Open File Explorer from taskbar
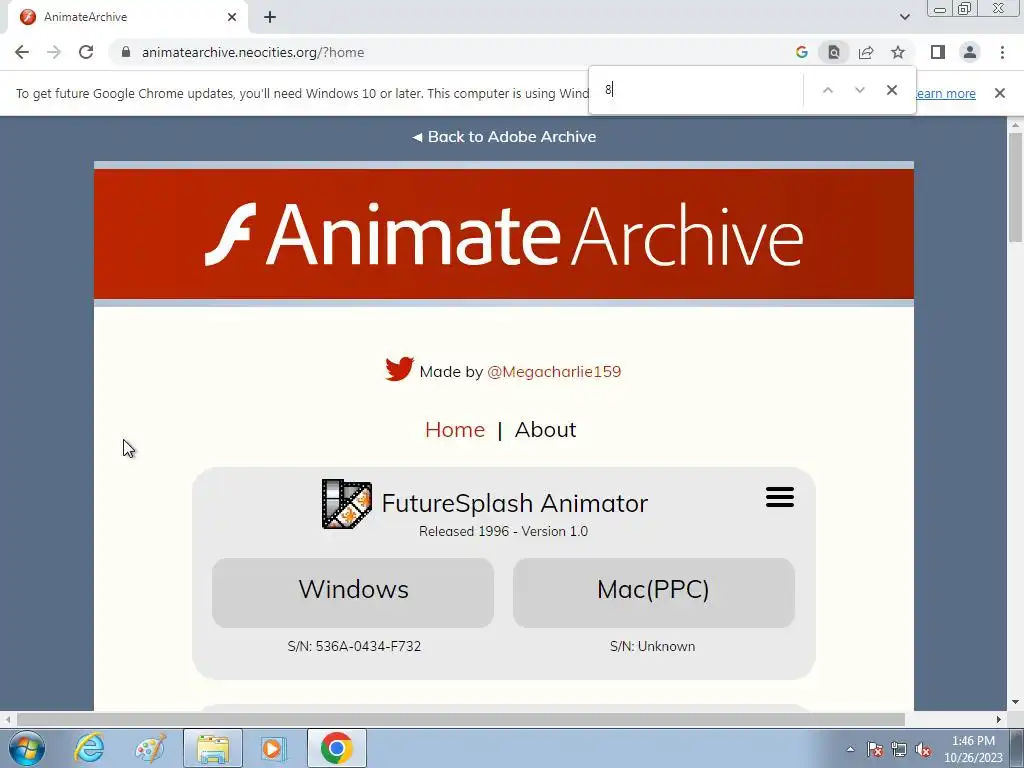Image resolution: width=1024 pixels, height=768 pixels. click(213, 748)
